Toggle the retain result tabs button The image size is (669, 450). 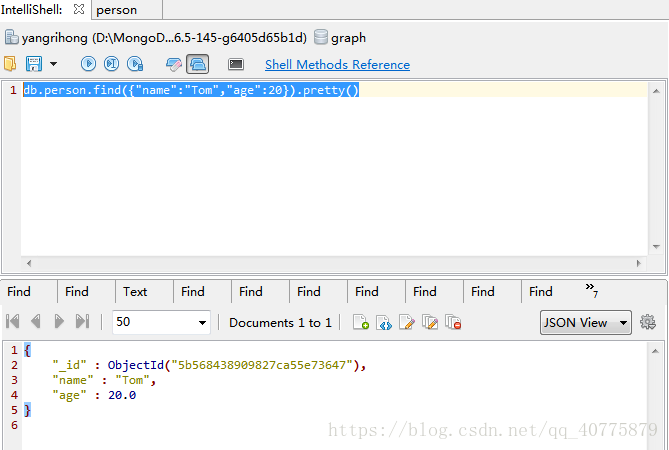(198, 64)
